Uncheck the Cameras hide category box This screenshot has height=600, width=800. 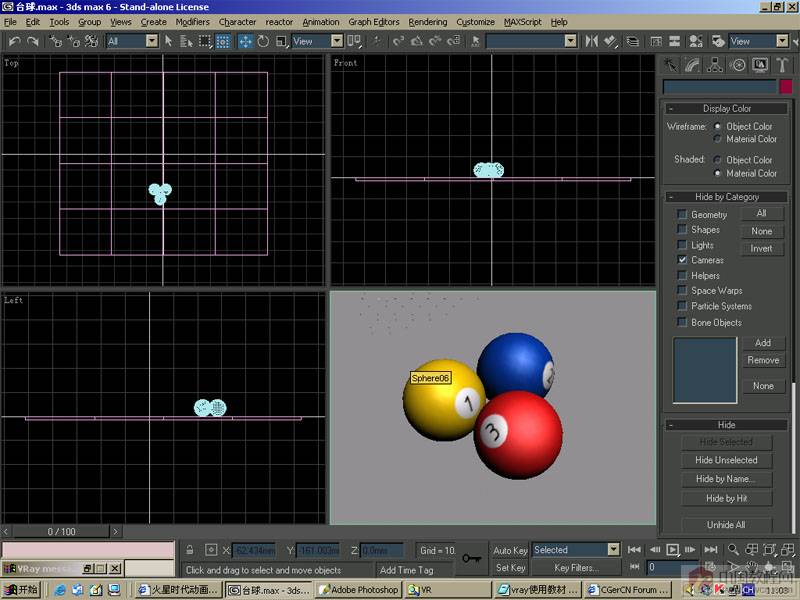[682, 260]
